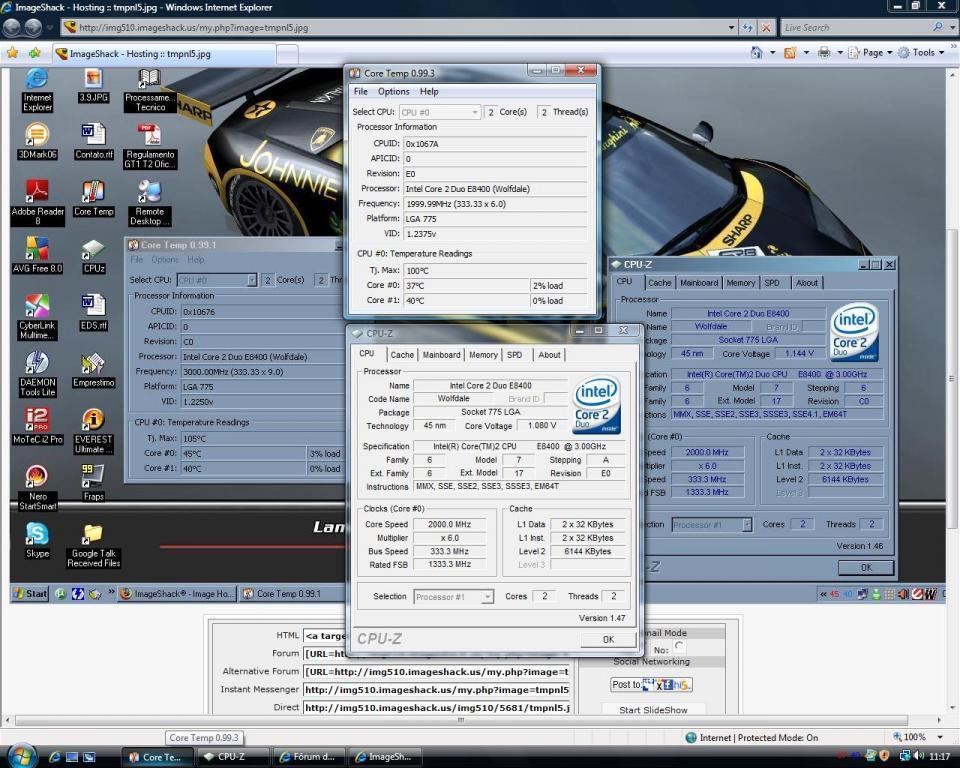Open the IE Tools dropdown menu
Viewport: 960px width, 768px height.
tap(922, 53)
